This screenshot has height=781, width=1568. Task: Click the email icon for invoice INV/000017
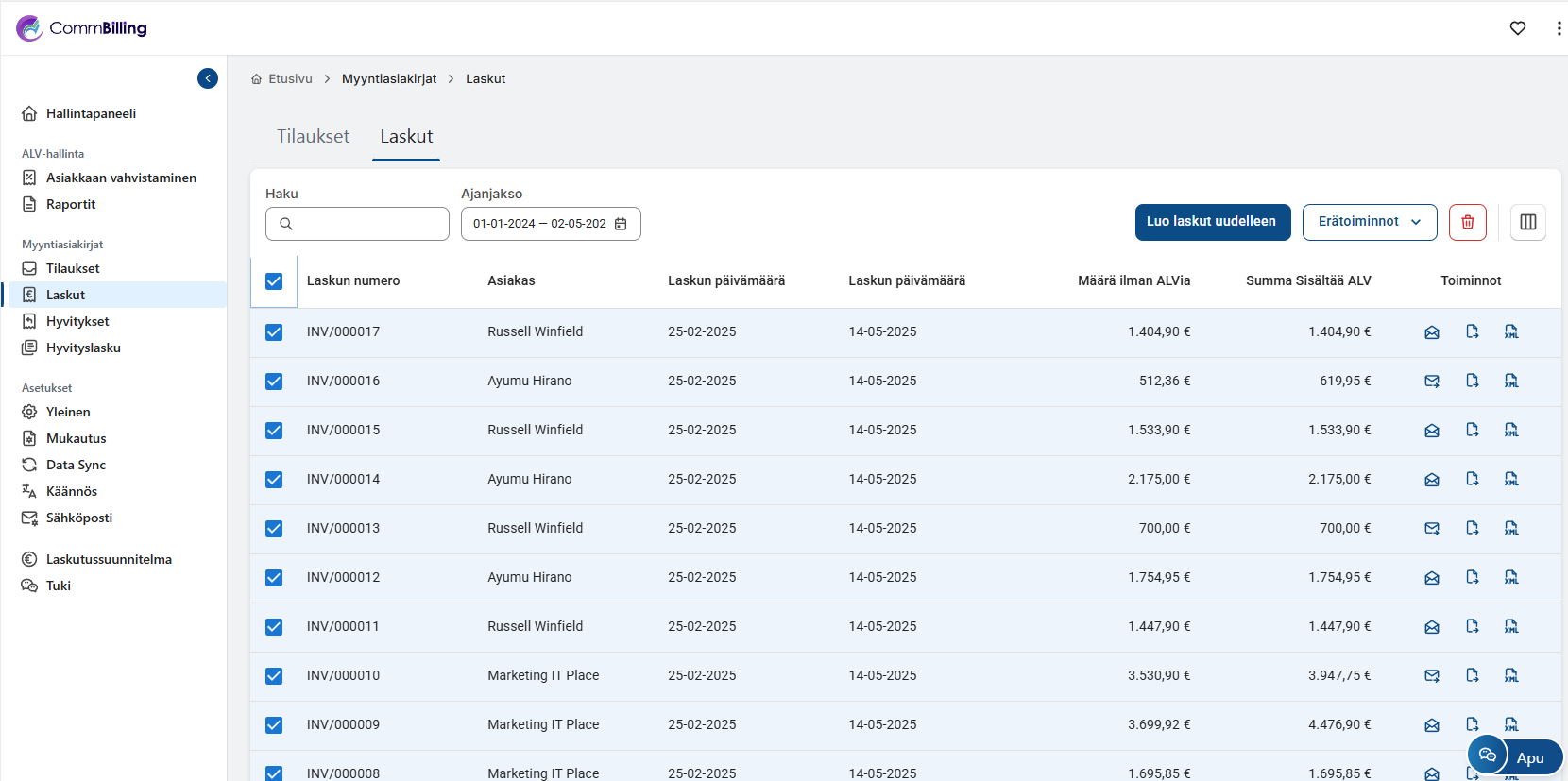click(x=1432, y=332)
